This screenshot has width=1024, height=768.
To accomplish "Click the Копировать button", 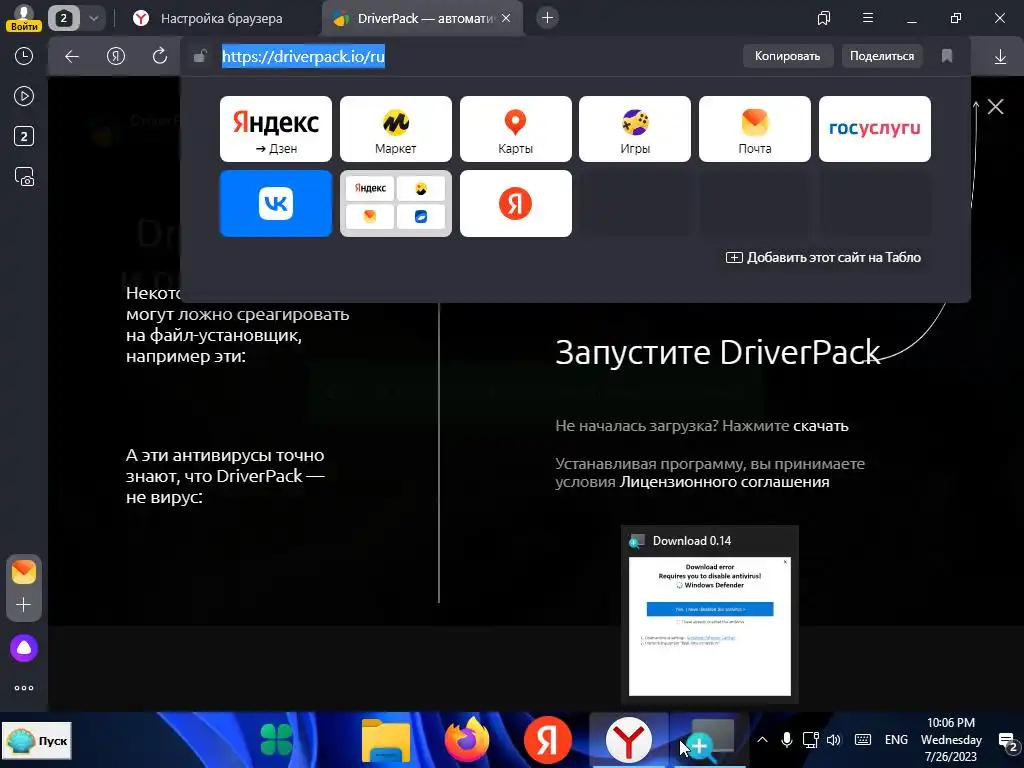I will 788,56.
